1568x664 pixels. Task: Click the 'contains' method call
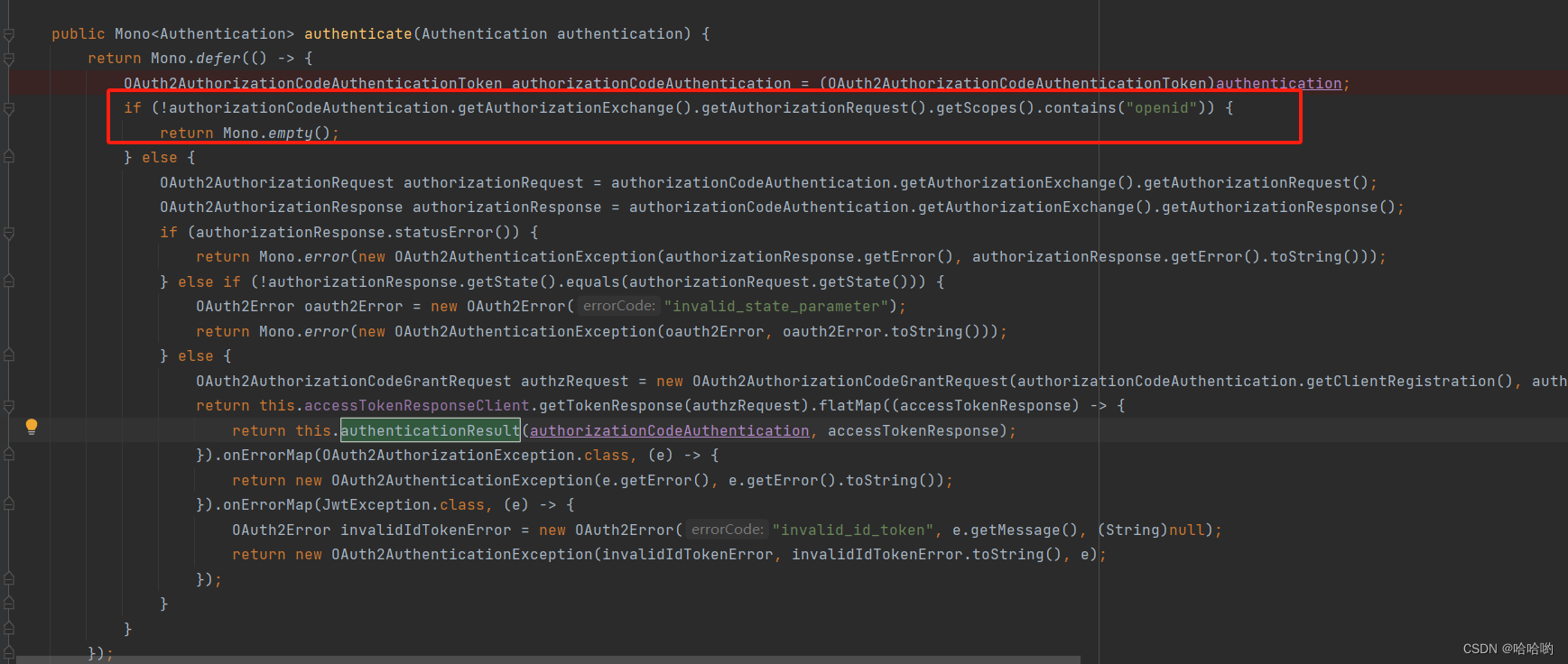(1080, 108)
